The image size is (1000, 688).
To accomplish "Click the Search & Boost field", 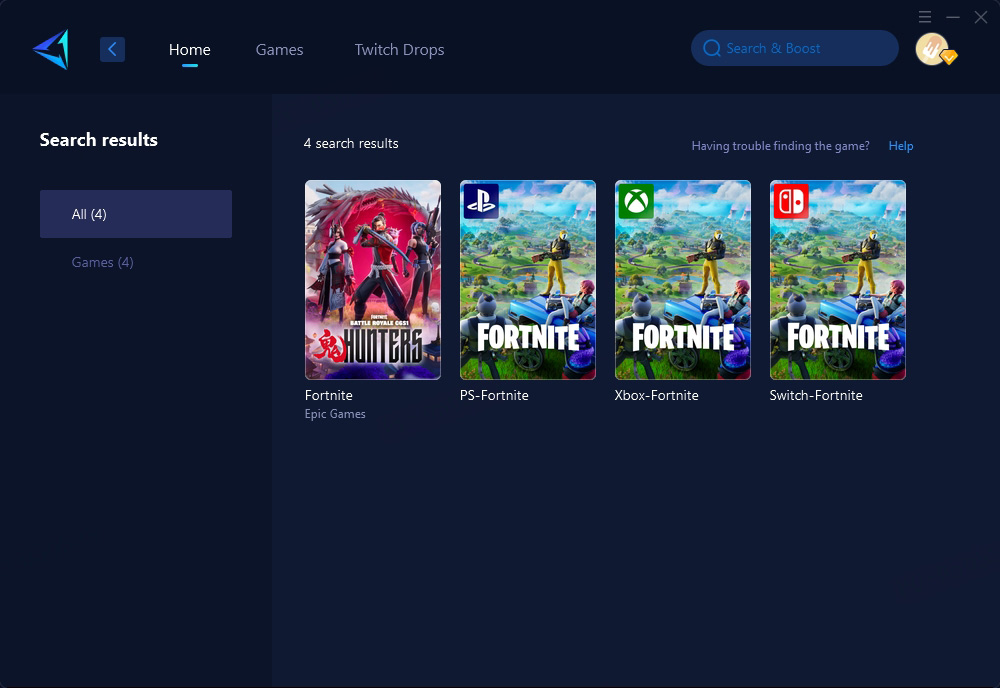I will click(x=795, y=48).
